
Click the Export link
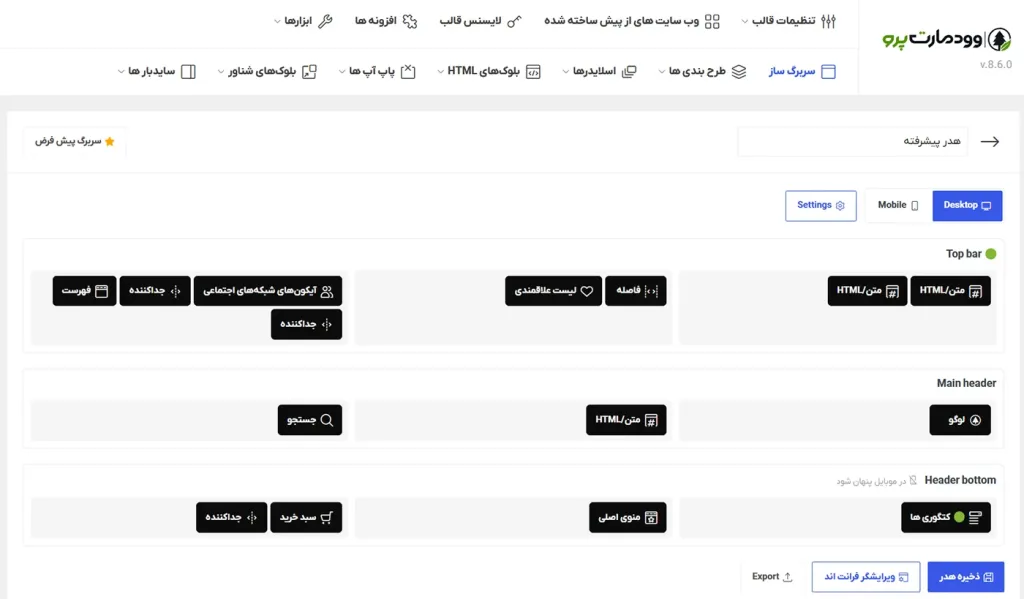tap(772, 577)
